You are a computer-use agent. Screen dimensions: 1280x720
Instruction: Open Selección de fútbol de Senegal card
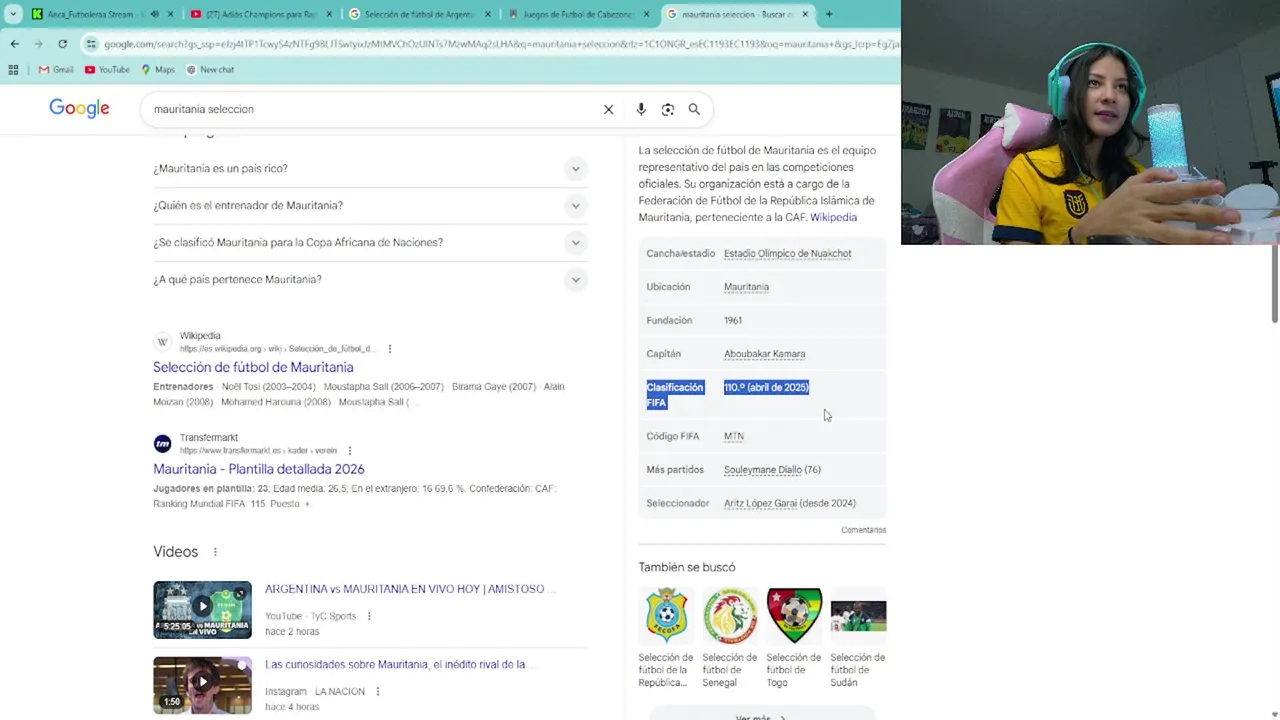tap(730, 638)
